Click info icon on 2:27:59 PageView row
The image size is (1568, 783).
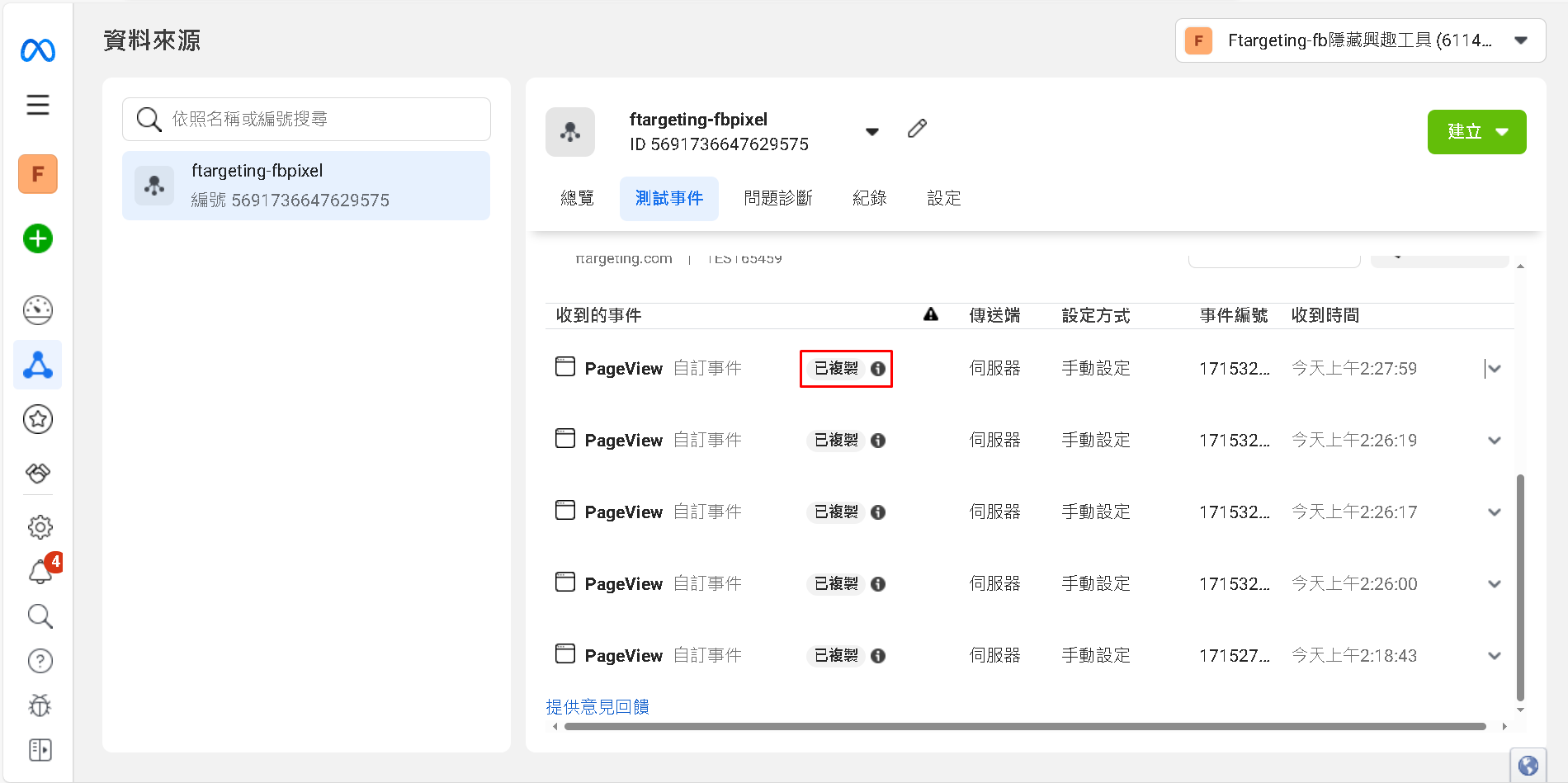[878, 369]
